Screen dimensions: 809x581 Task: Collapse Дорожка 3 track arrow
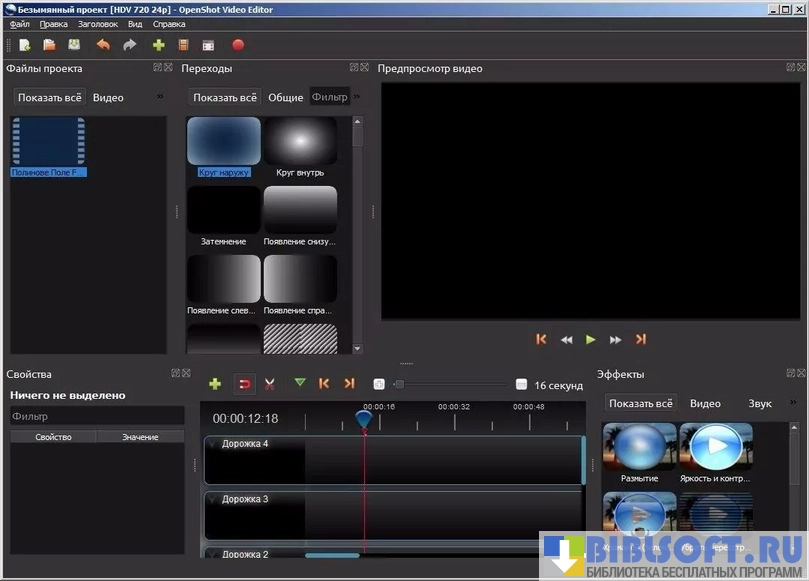point(212,499)
